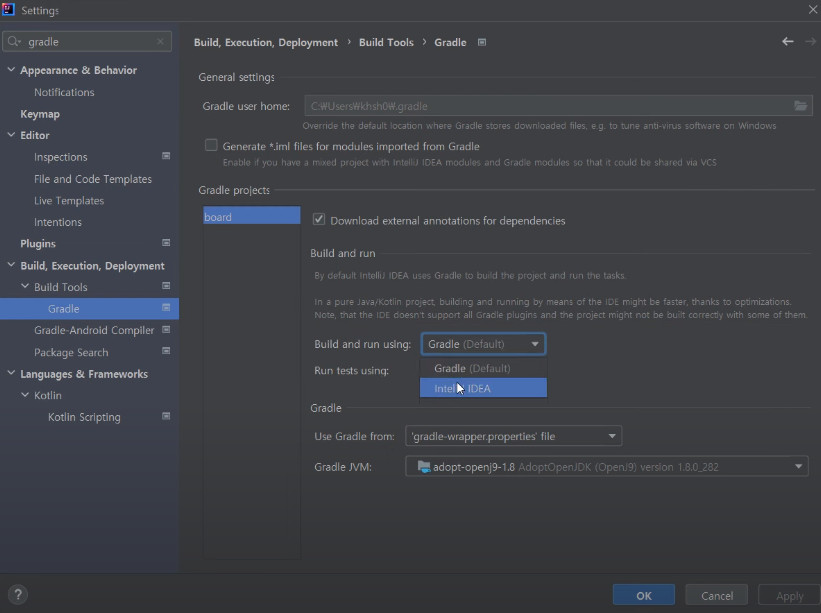Click Build, Execution, Deployment breadcrumb
The width and height of the screenshot is (821, 613).
pyautogui.click(x=266, y=42)
